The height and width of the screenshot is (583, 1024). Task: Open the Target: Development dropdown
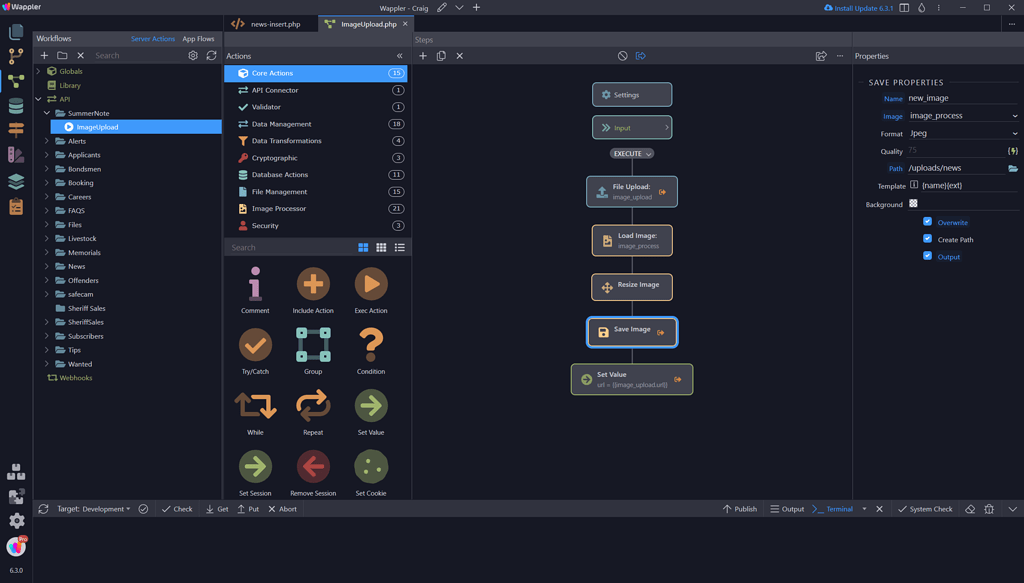tap(93, 509)
